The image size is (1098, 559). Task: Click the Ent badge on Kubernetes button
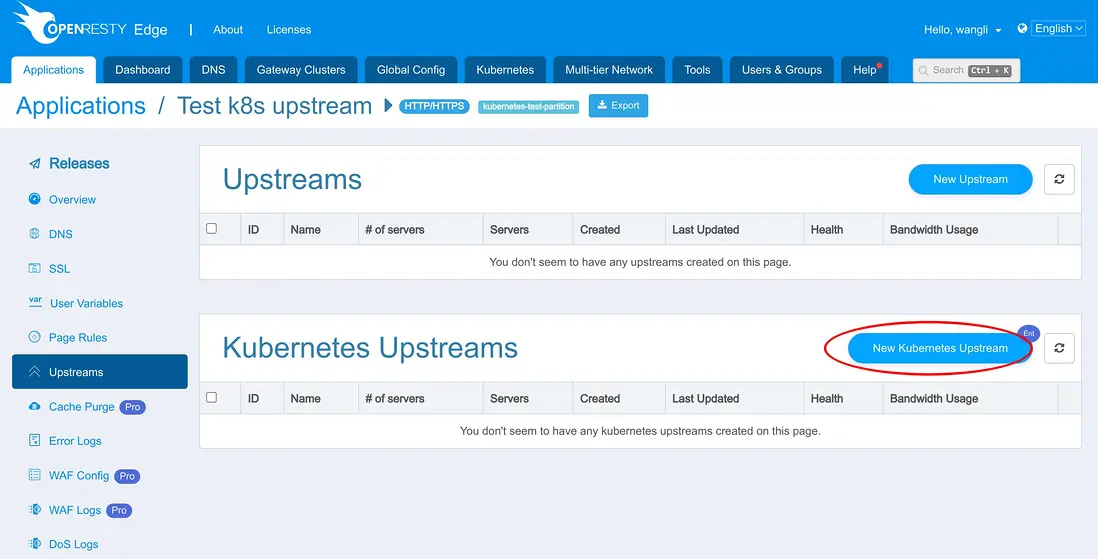pyautogui.click(x=1029, y=334)
